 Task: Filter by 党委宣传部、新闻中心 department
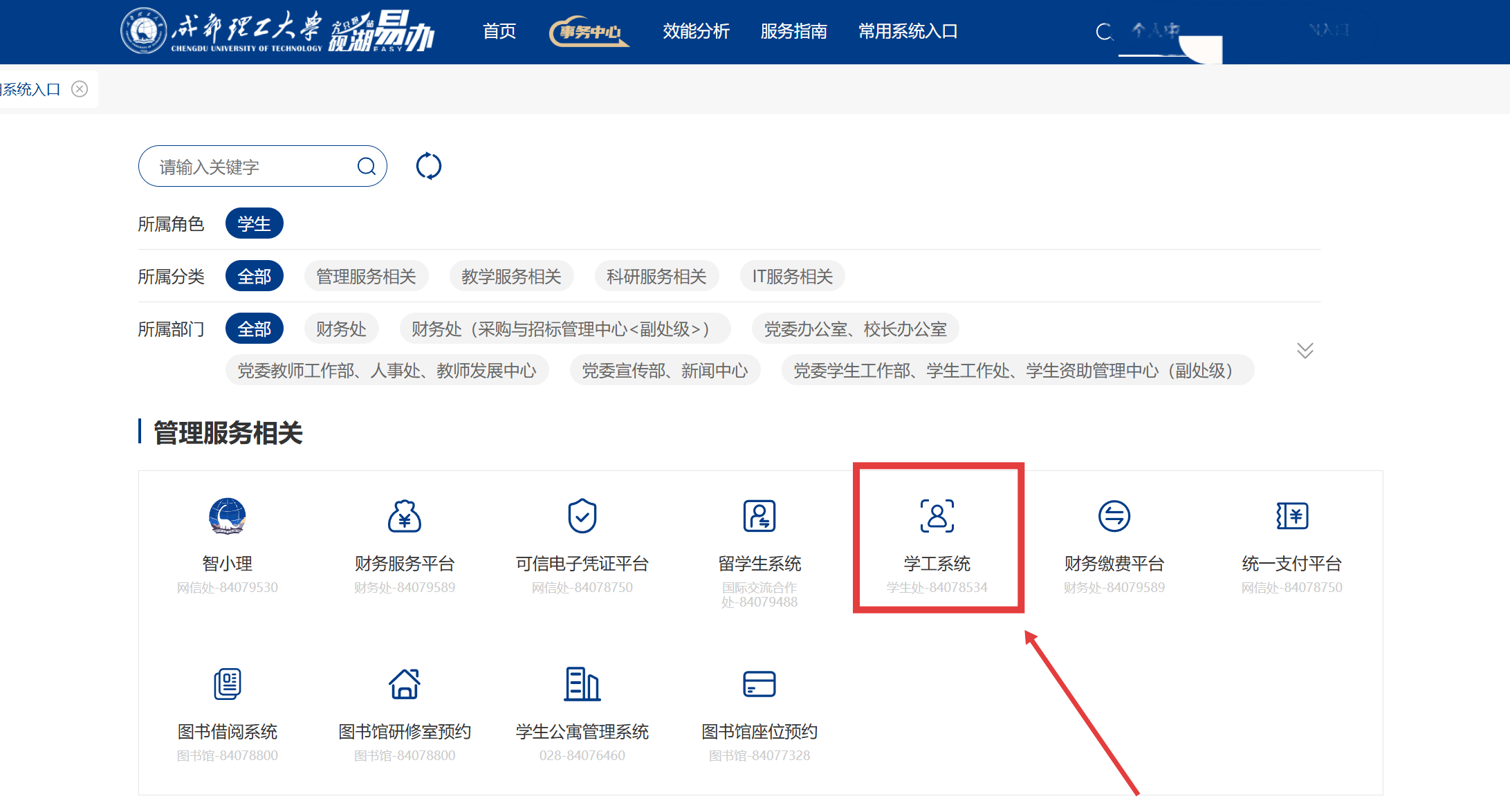click(x=665, y=370)
